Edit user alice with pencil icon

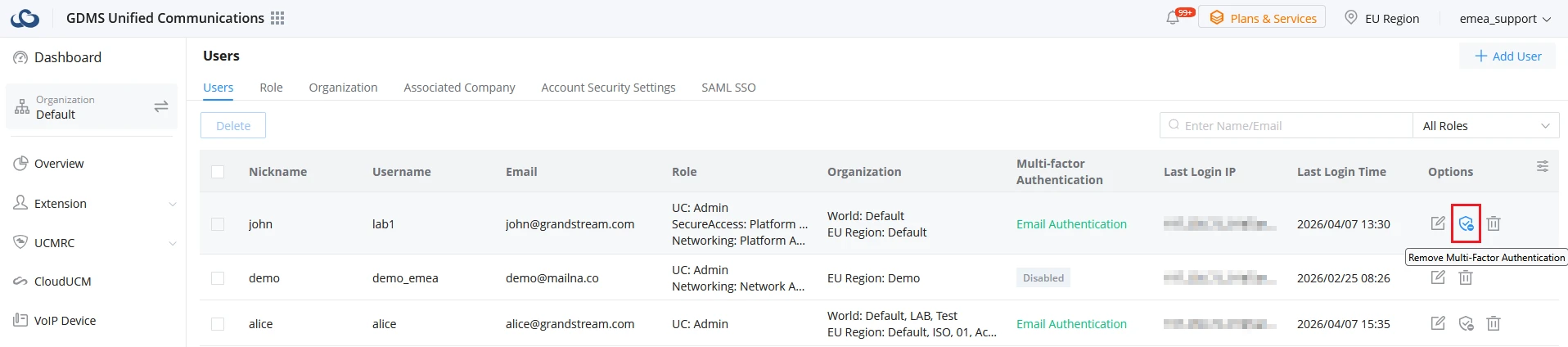[1438, 323]
